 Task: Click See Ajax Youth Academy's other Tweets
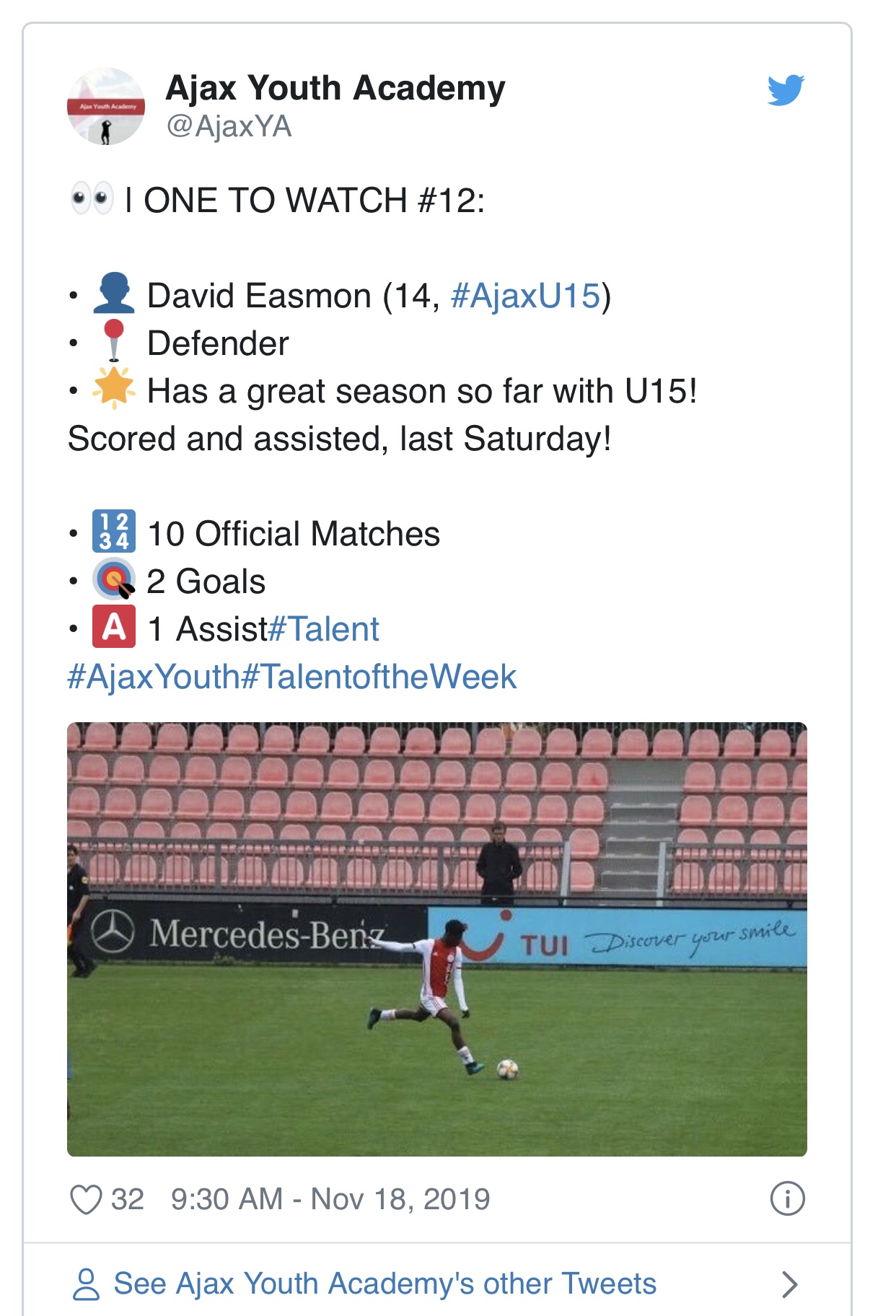pos(385,1284)
